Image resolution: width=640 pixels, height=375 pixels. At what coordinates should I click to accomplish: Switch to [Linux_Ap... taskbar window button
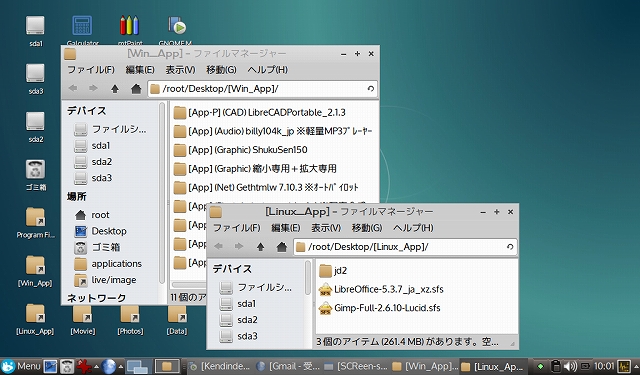click(x=493, y=366)
